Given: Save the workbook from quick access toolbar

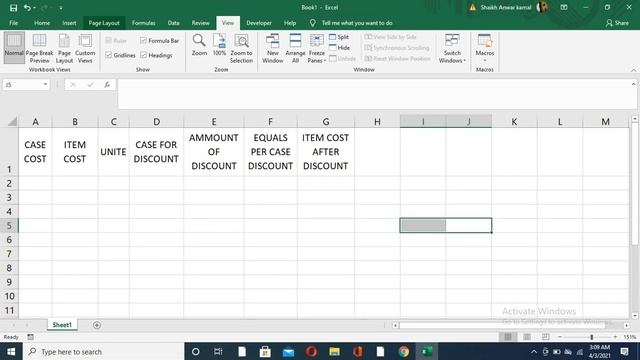Looking at the screenshot, I should pos(13,7).
